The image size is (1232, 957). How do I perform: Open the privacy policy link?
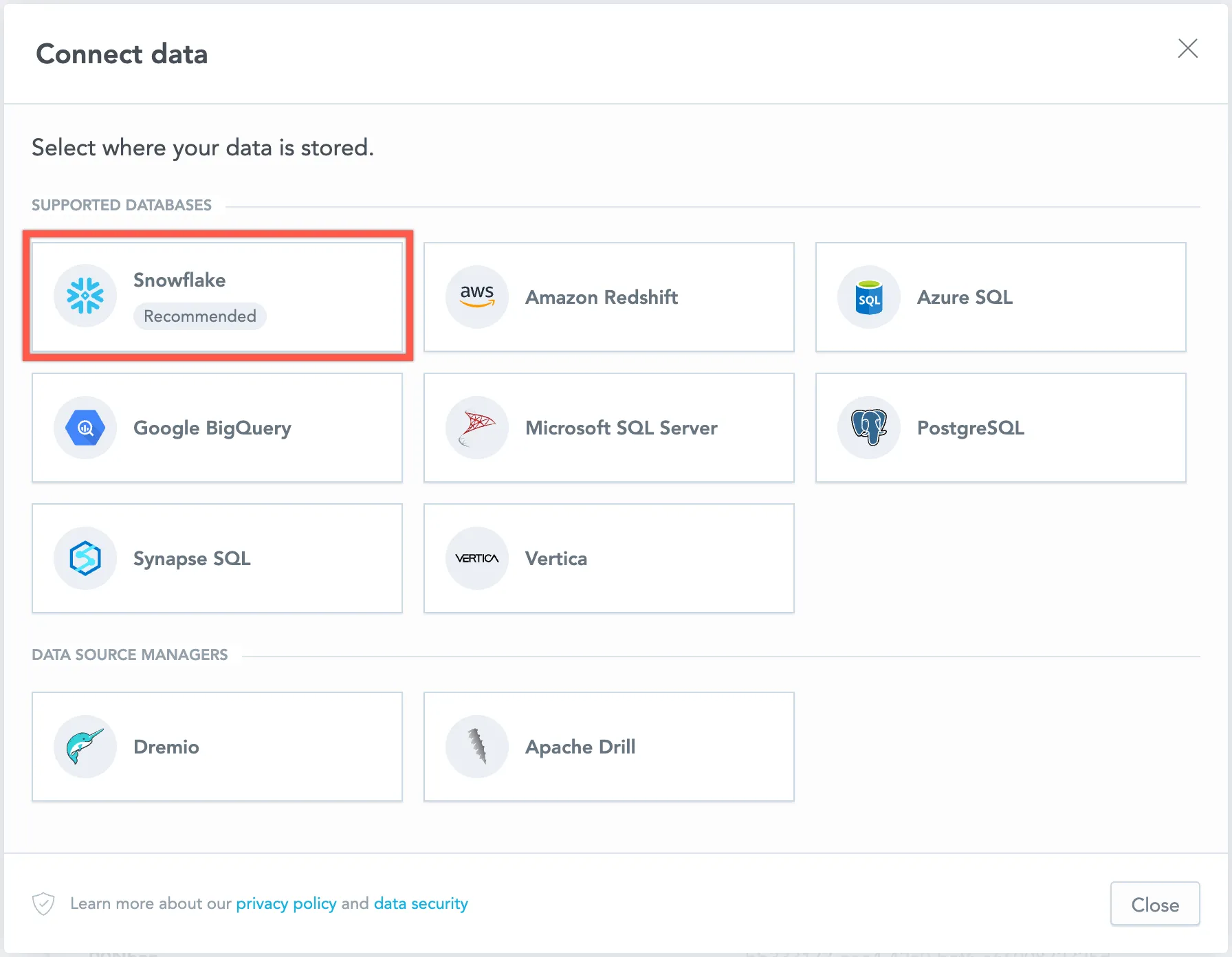click(x=286, y=903)
